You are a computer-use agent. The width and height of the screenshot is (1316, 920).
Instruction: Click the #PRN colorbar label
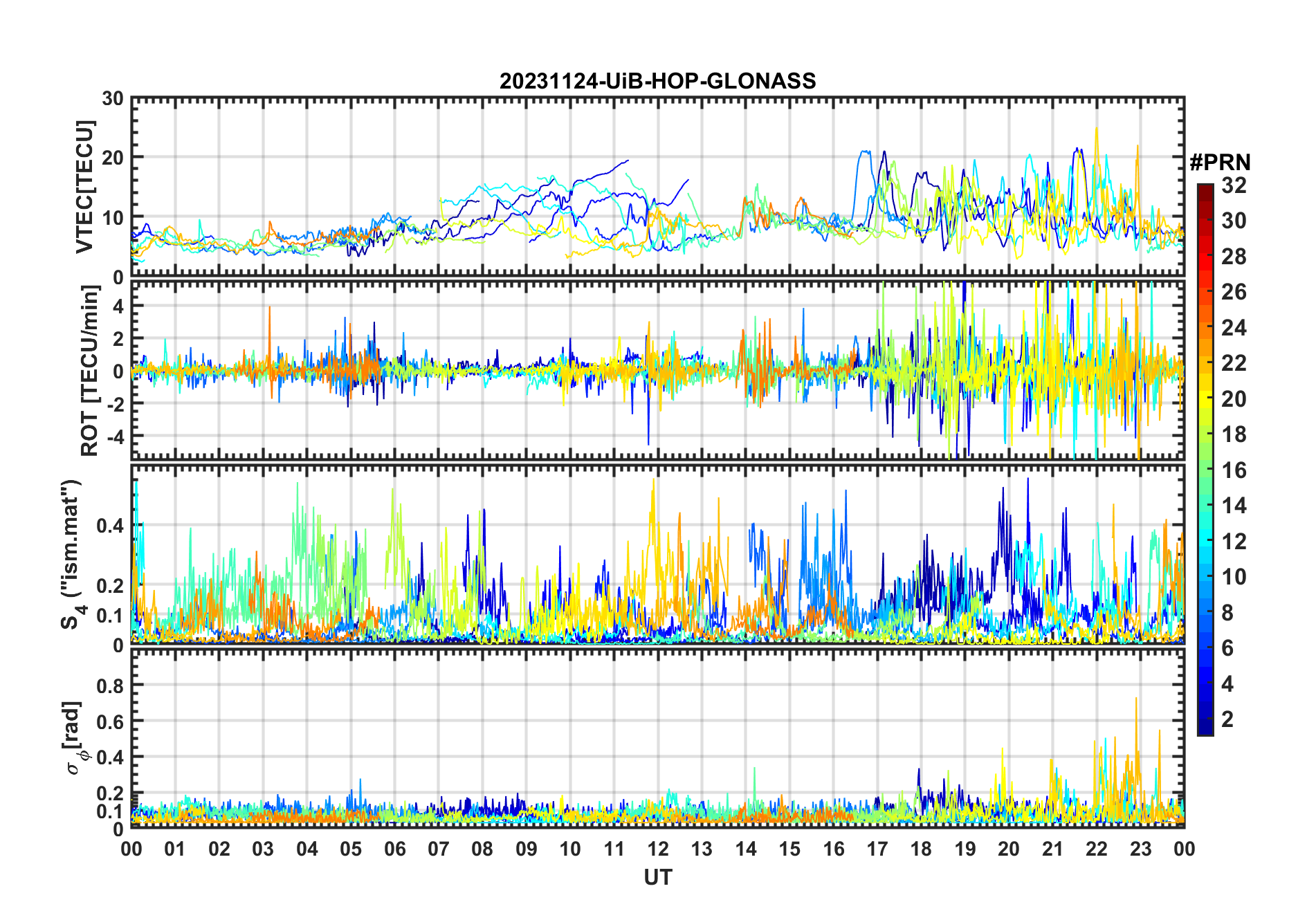click(x=1220, y=163)
